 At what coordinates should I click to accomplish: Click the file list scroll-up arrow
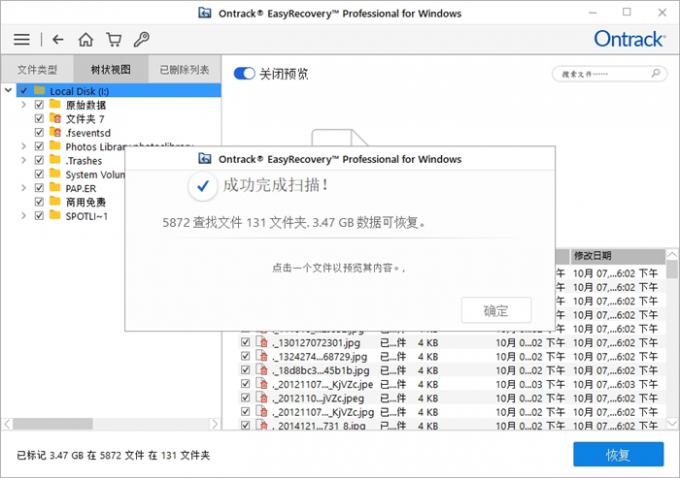tap(671, 254)
